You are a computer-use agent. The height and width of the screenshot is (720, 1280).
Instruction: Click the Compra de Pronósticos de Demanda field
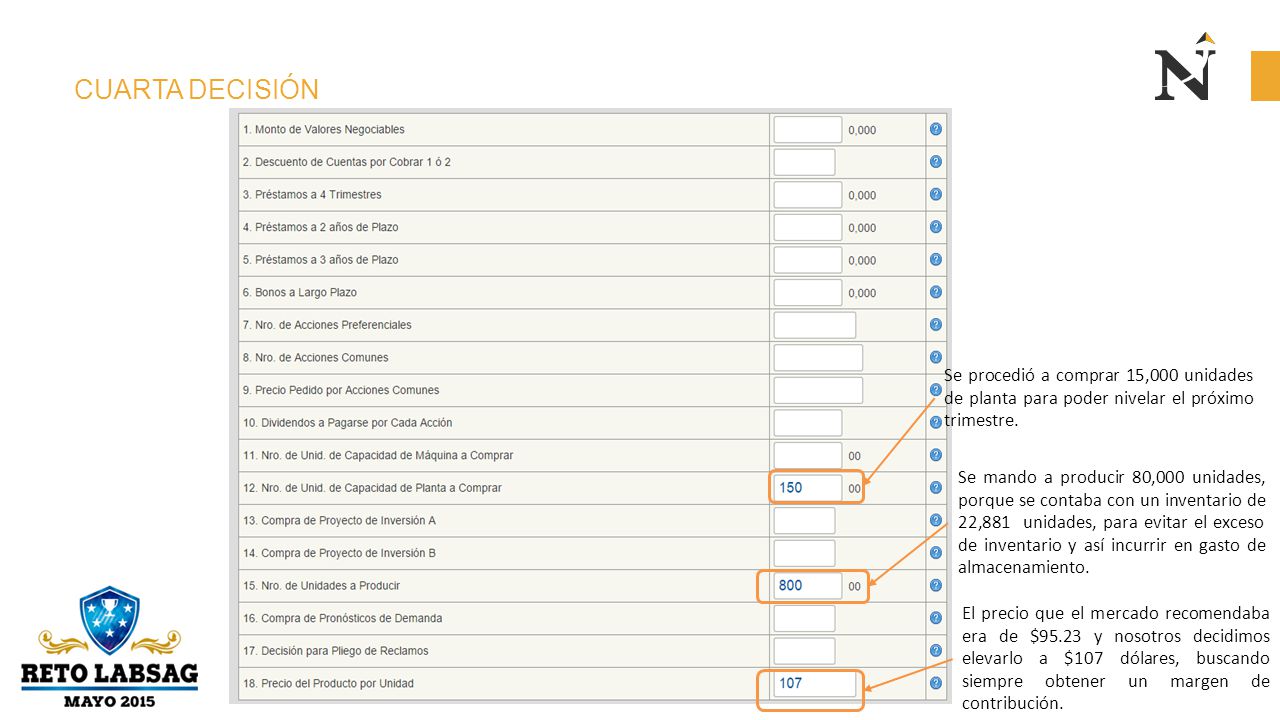pos(804,618)
